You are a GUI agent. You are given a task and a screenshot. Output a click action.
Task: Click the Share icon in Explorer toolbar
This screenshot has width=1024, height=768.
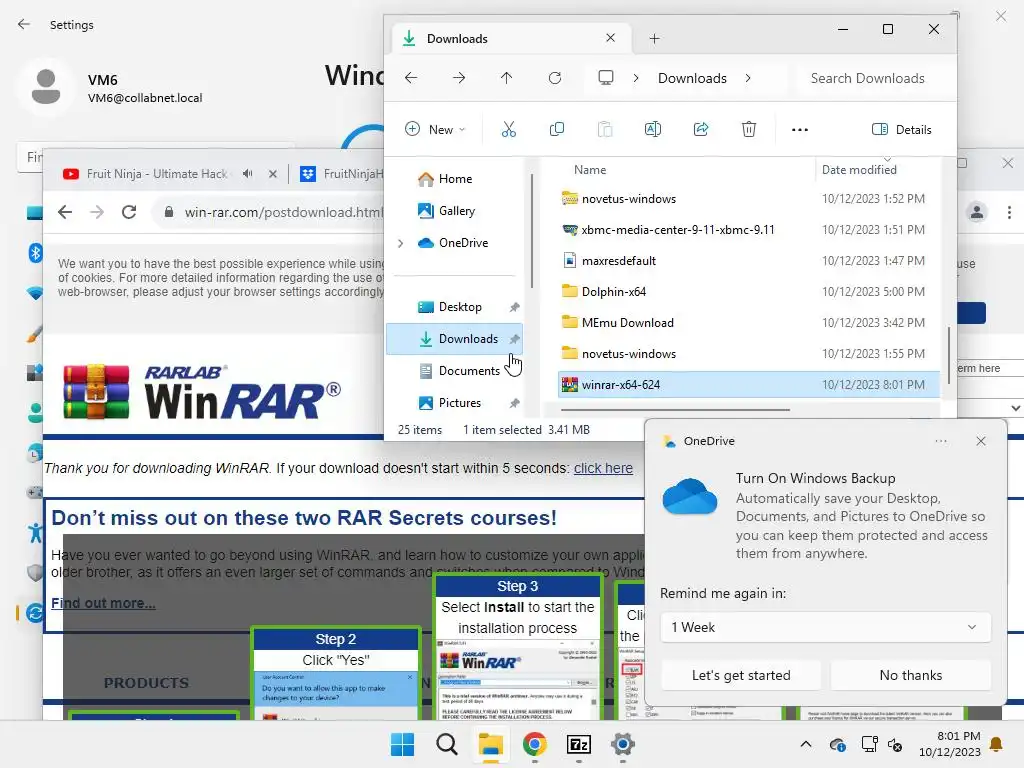701,129
